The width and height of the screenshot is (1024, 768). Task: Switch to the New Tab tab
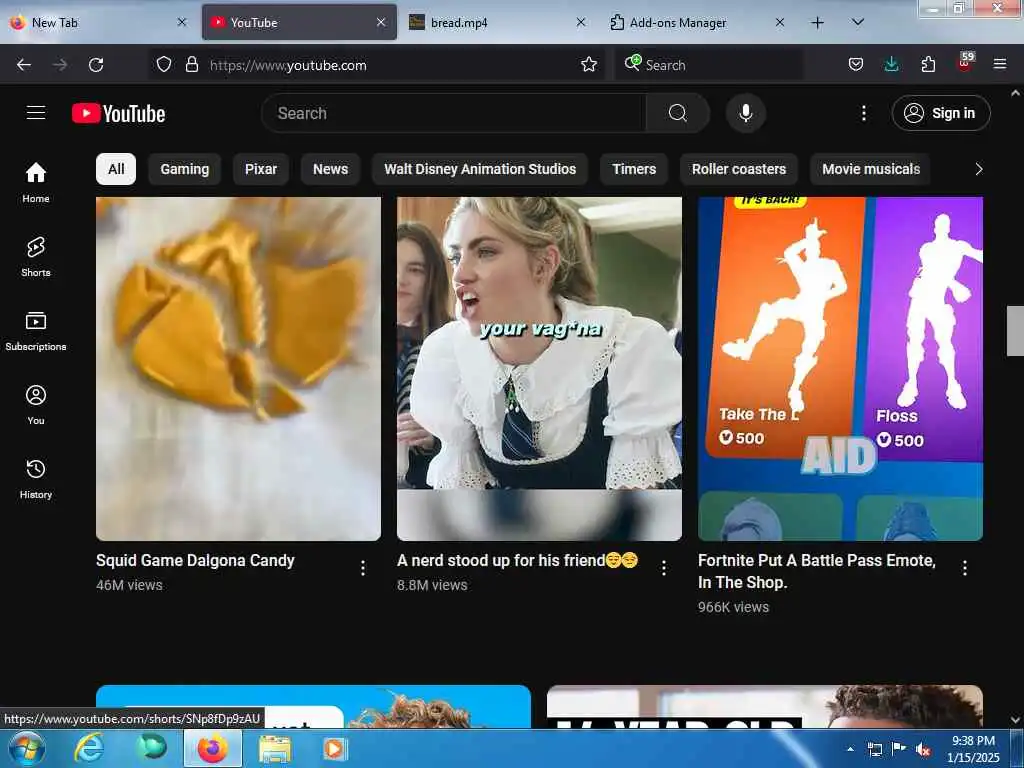click(x=98, y=22)
